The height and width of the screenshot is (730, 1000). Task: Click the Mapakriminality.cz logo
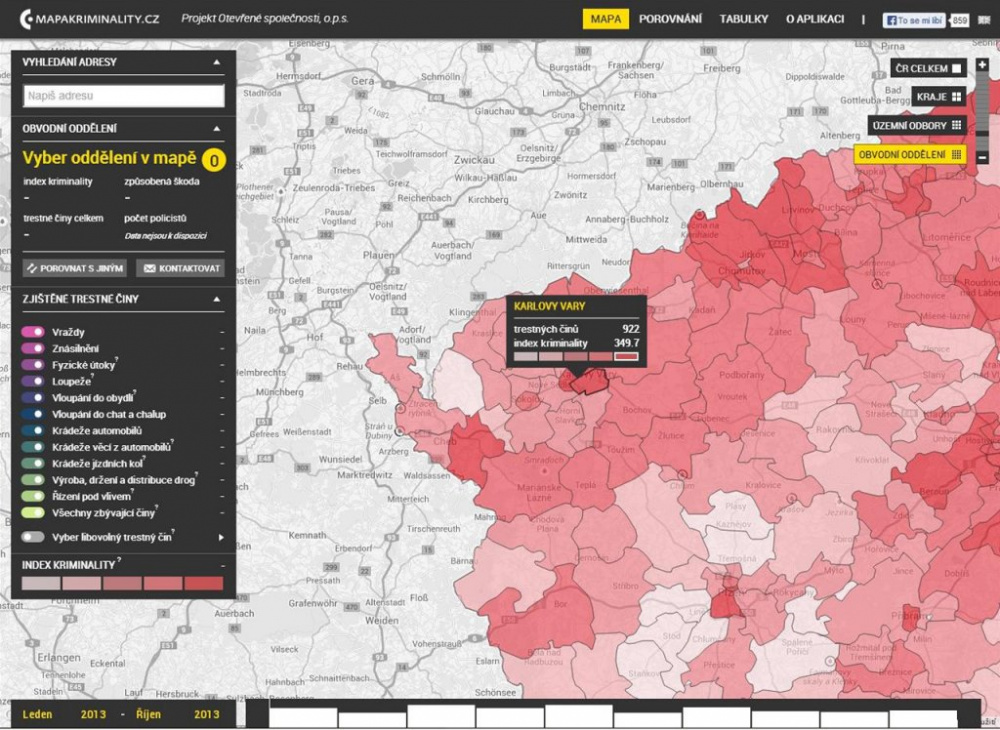tap(89, 18)
